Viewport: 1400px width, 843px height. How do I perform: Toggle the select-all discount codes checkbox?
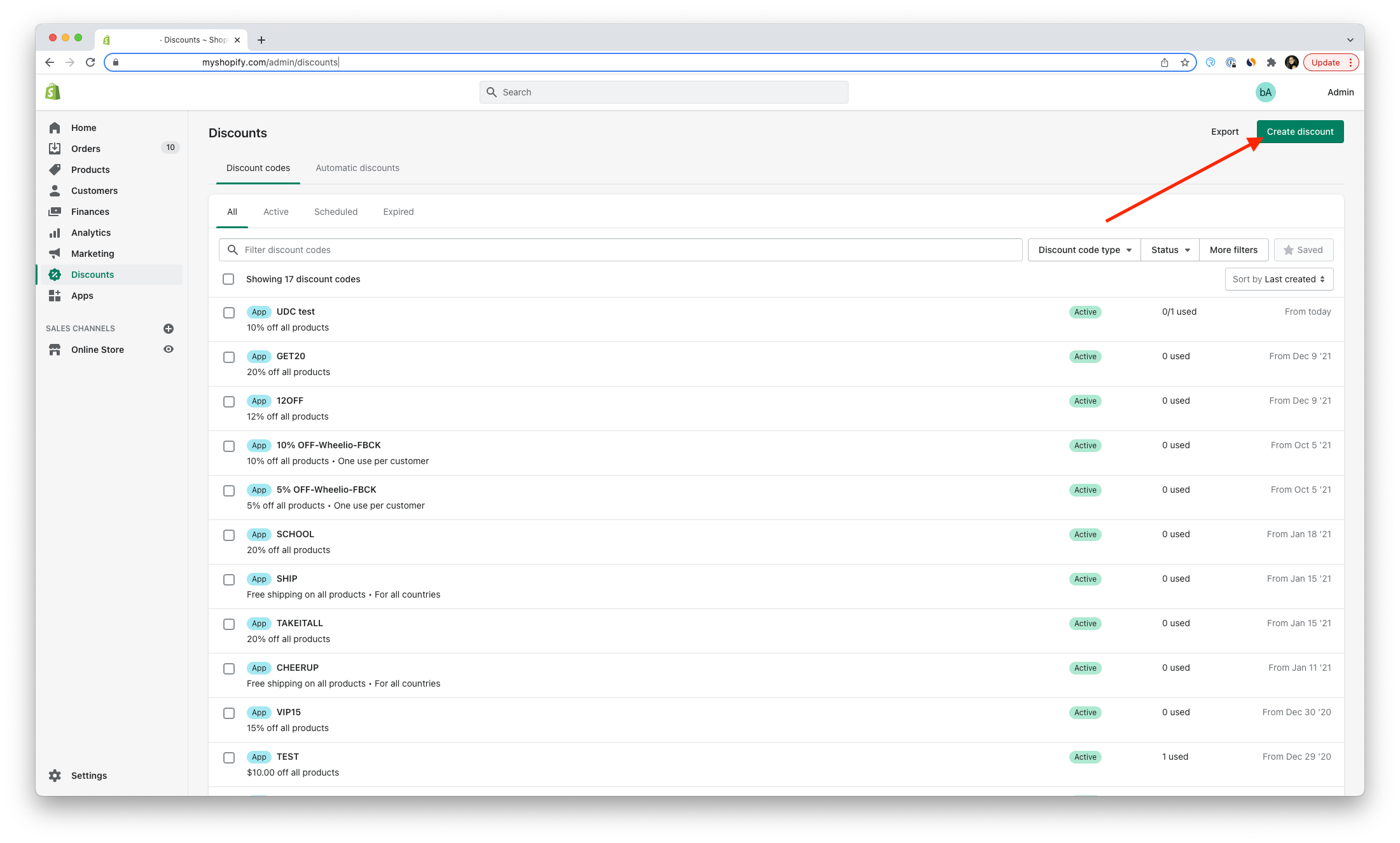[x=228, y=279]
